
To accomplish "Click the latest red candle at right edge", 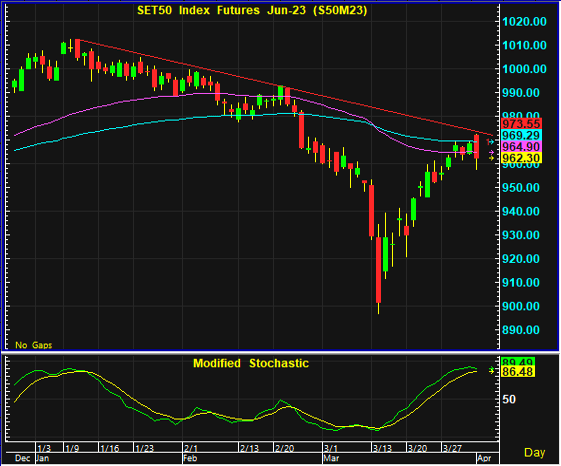I will pos(477,147).
